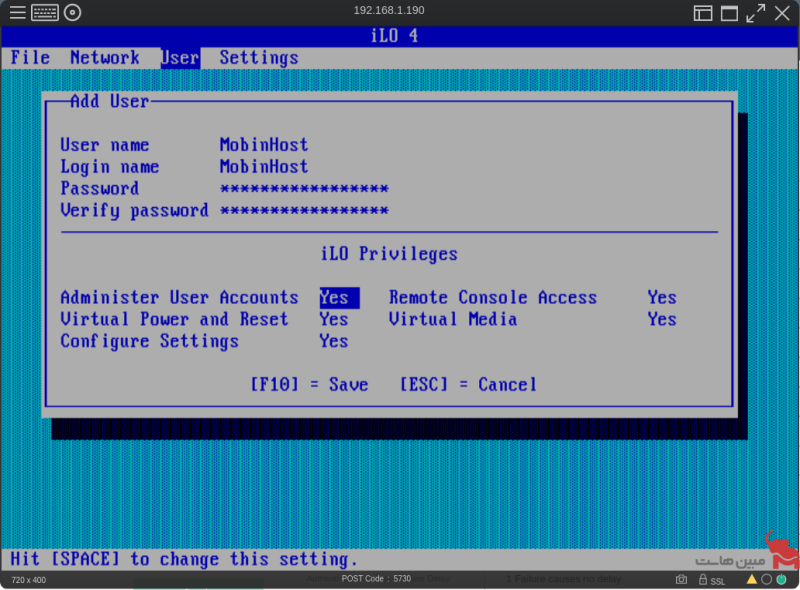Click the iLO 4 header title
Image resolution: width=800 pixels, height=590 pixels.
click(x=394, y=36)
